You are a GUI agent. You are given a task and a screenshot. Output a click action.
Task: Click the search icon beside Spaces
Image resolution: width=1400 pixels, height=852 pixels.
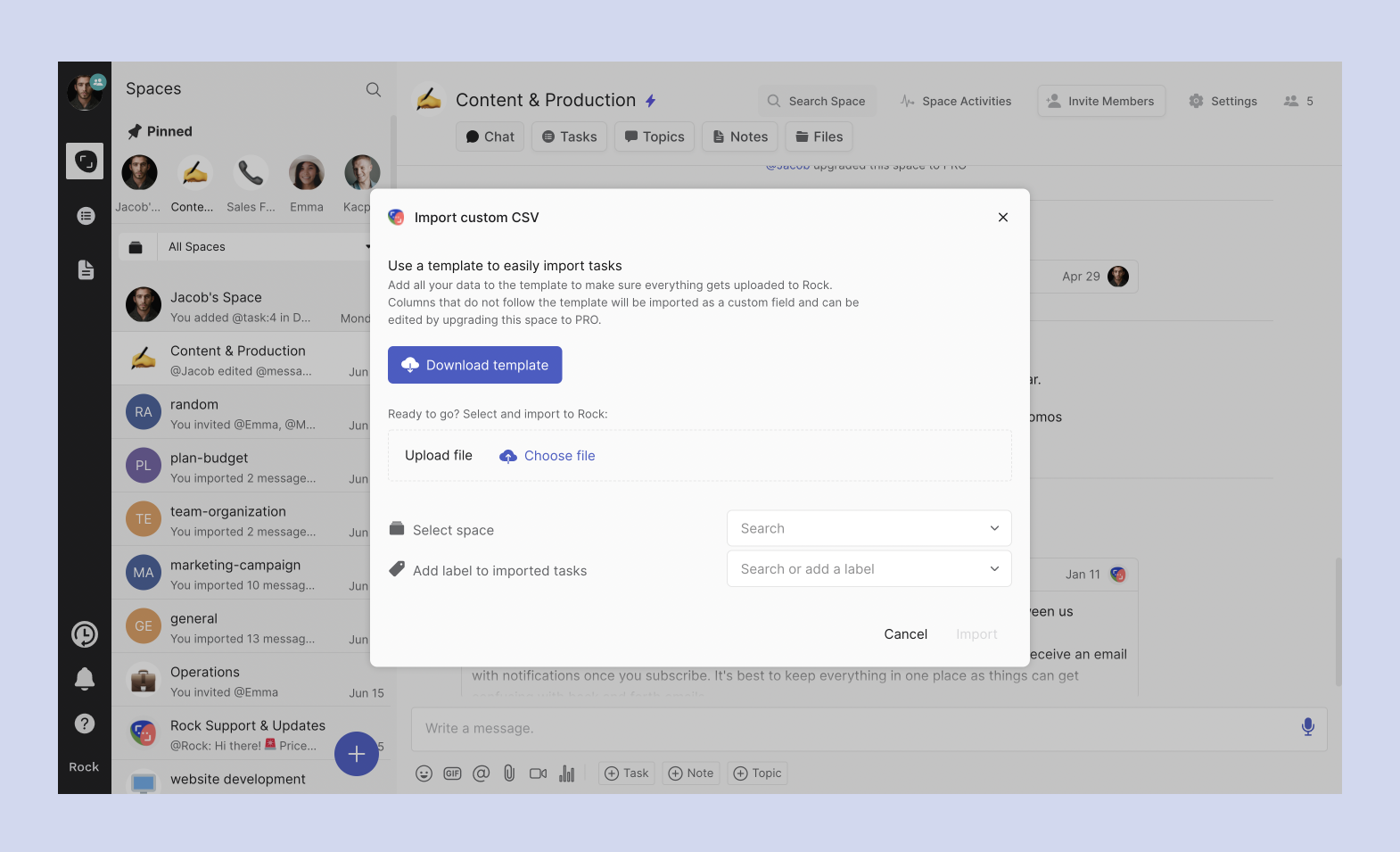pyautogui.click(x=374, y=89)
